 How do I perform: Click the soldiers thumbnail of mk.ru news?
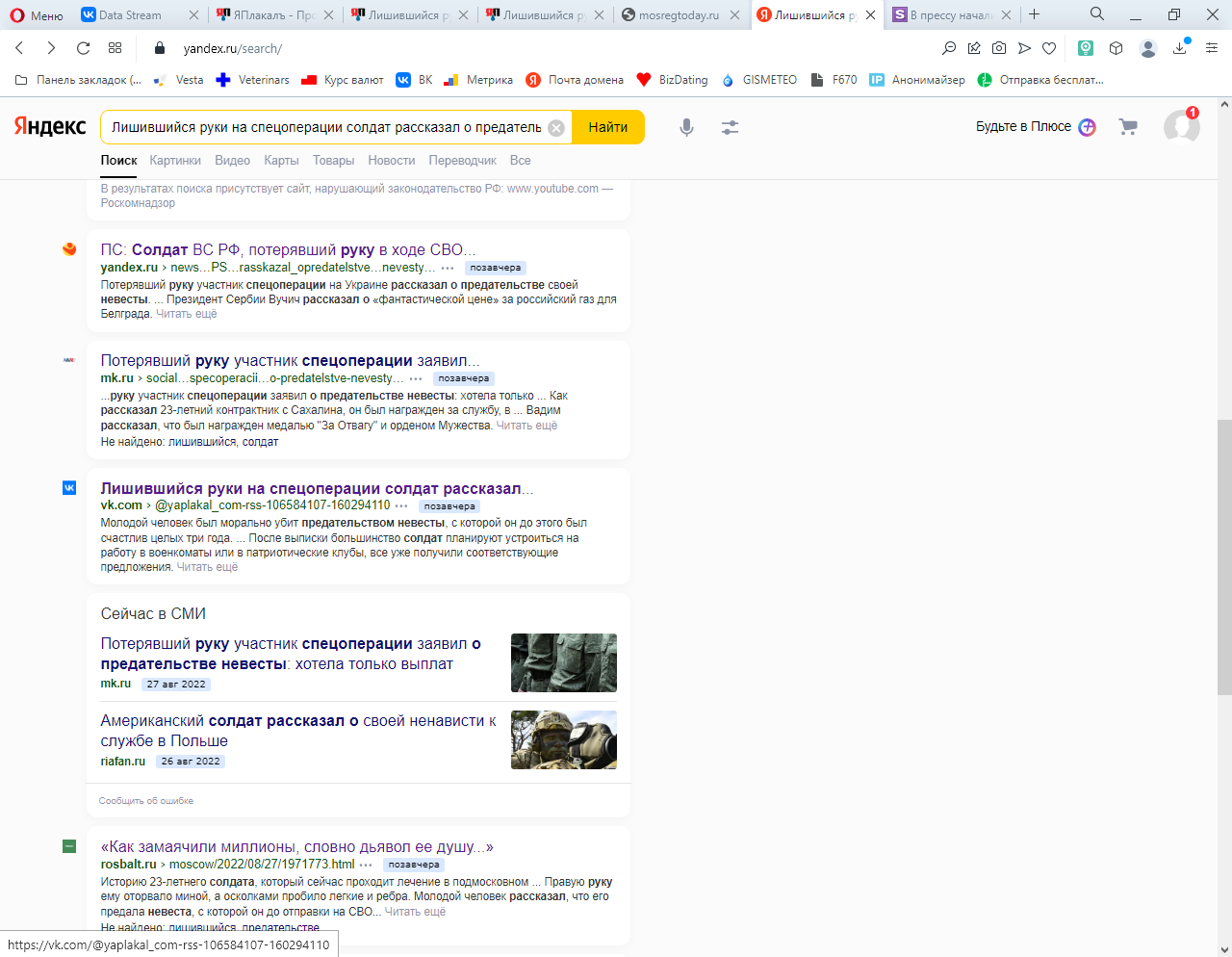[x=564, y=662]
